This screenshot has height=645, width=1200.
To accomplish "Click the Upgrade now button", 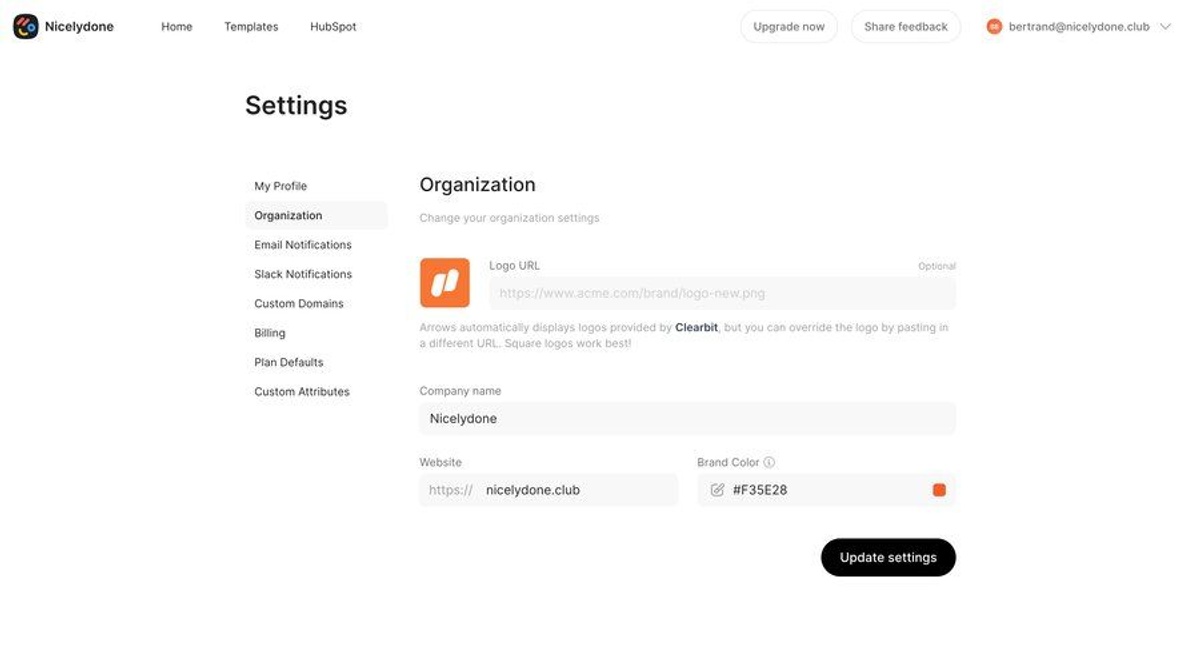I will (789, 27).
